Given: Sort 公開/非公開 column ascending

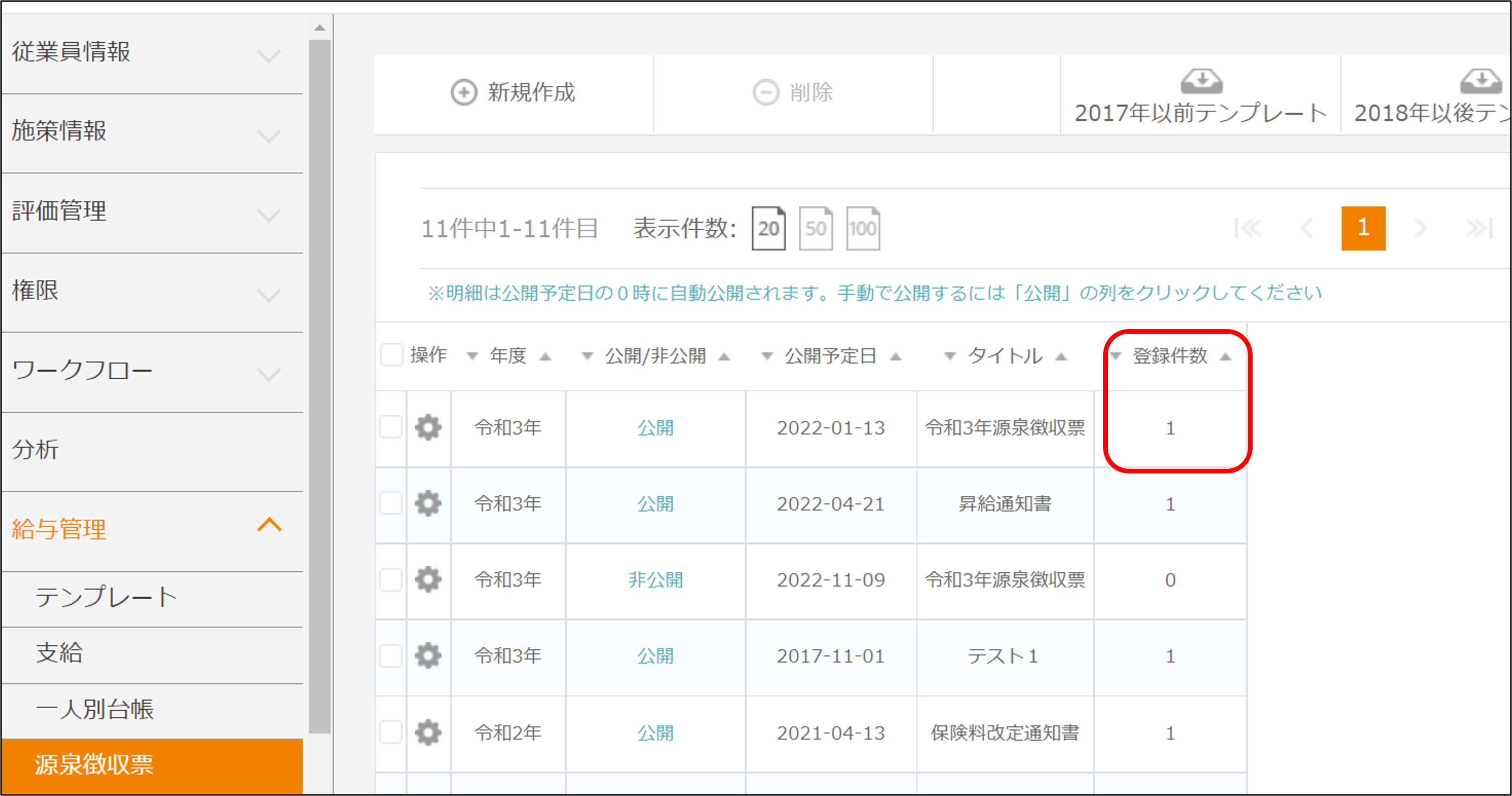Looking at the screenshot, I should [x=724, y=356].
